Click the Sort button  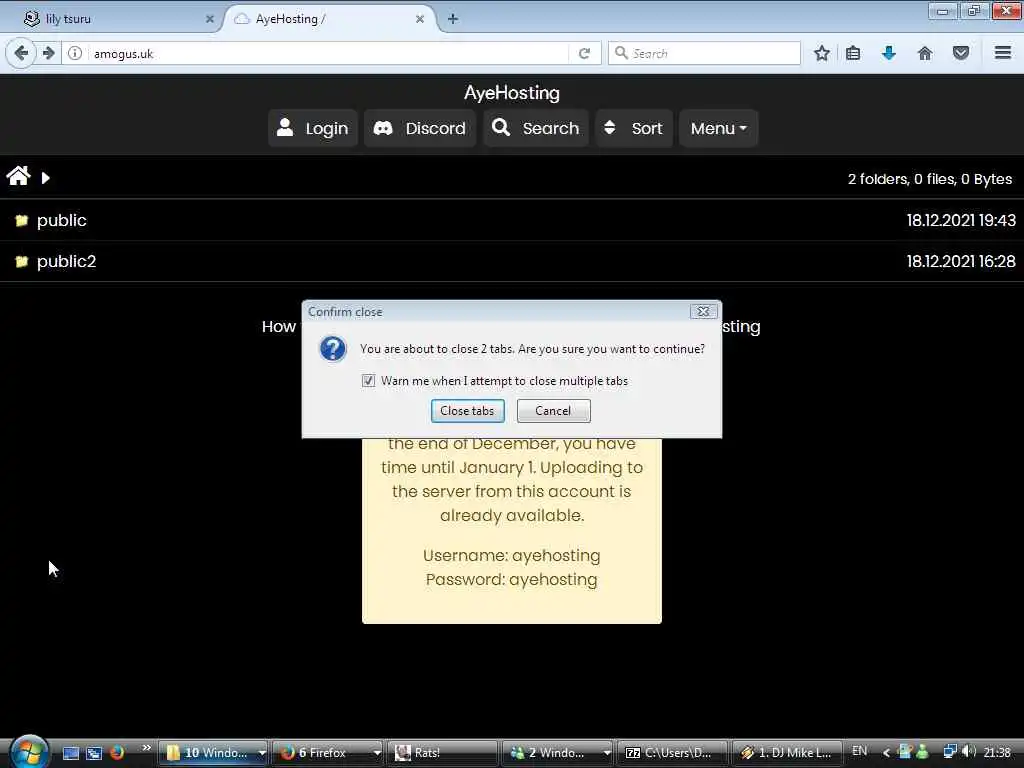pyautogui.click(x=633, y=128)
